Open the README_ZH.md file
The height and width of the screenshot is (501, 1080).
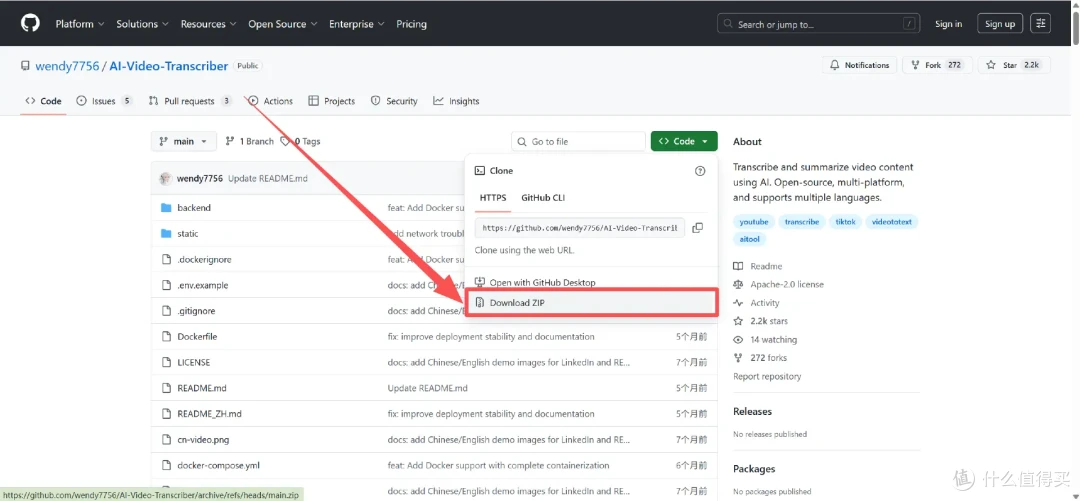pyautogui.click(x=209, y=413)
